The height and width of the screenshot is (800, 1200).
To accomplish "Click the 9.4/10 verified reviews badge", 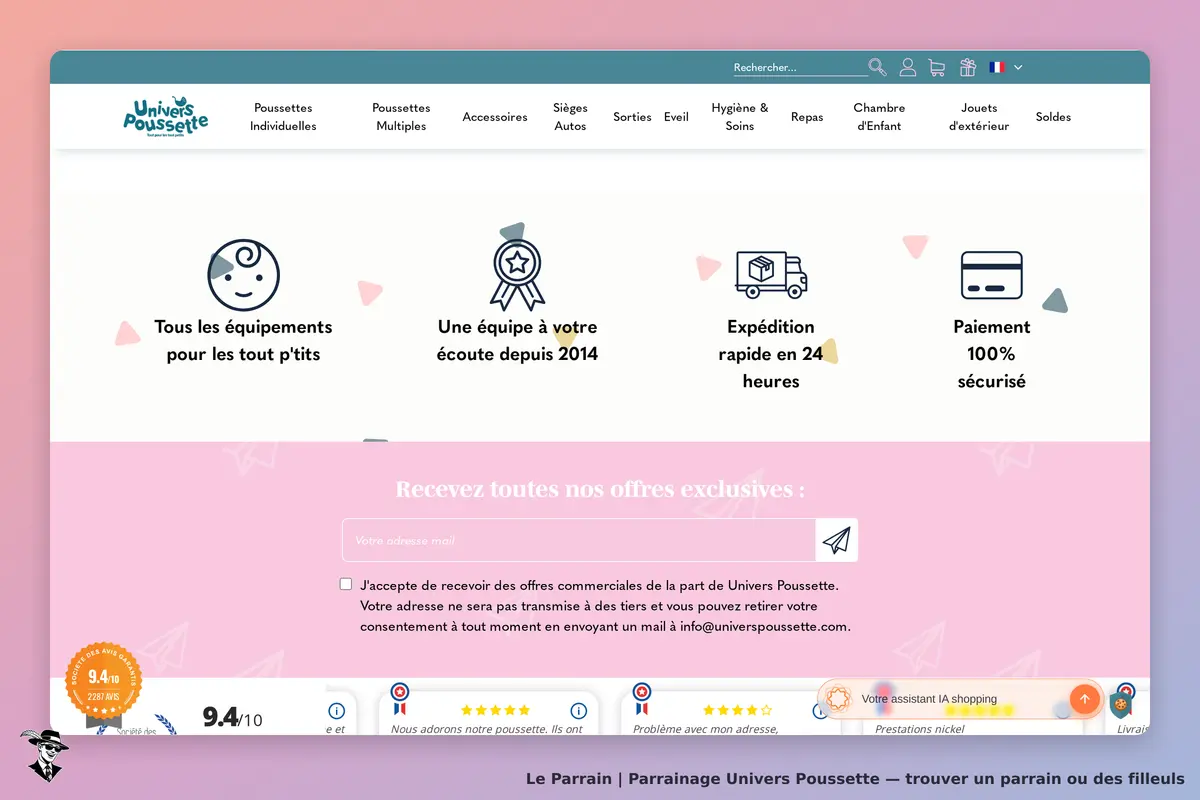I will (x=104, y=682).
